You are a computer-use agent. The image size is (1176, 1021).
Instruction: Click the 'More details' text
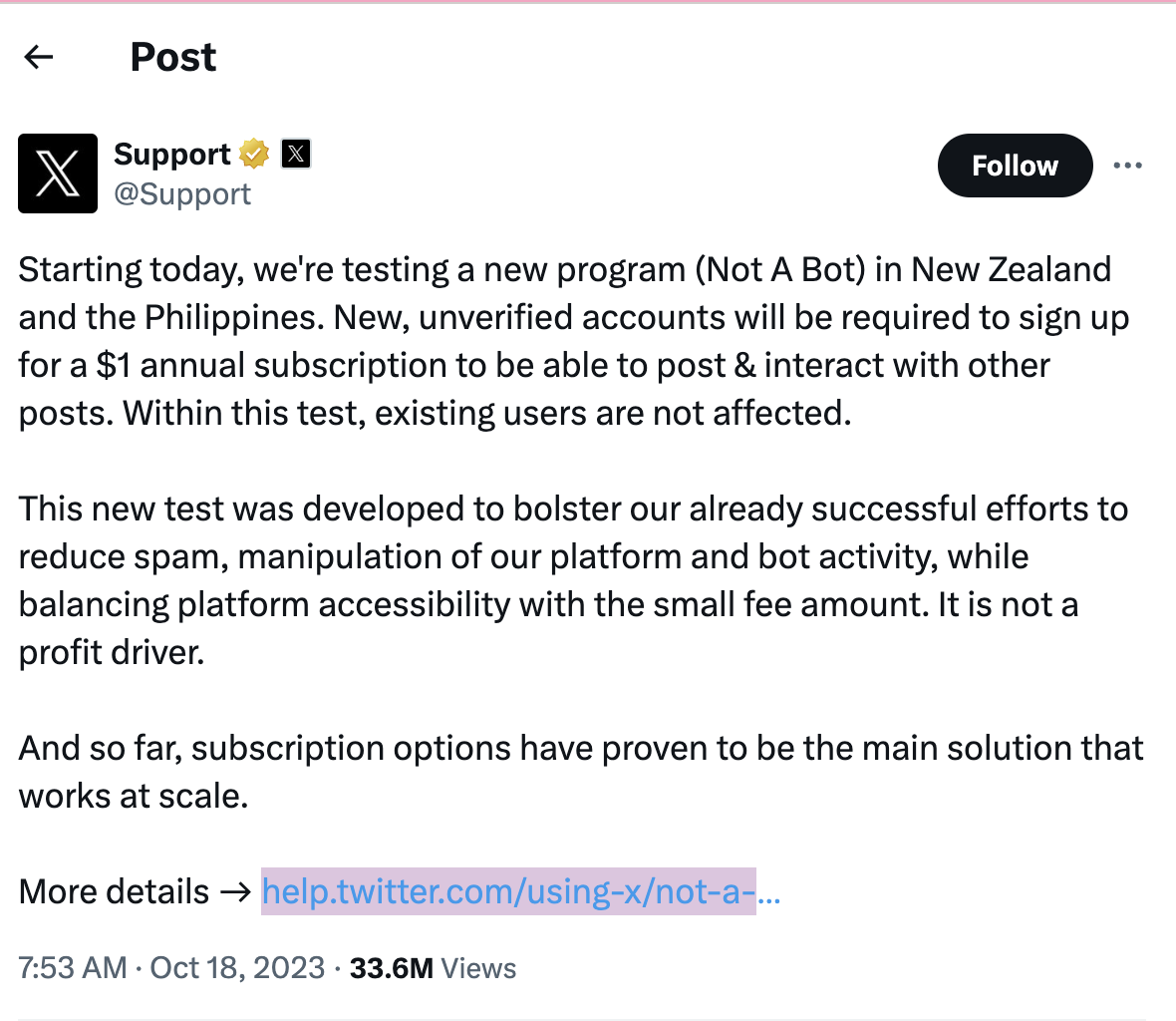click(x=114, y=891)
